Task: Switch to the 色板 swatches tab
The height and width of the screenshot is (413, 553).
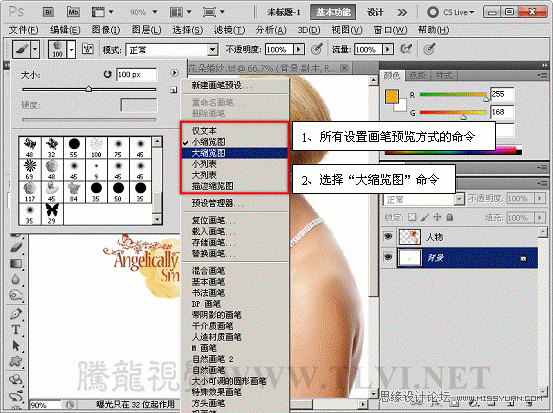Action: pos(418,75)
